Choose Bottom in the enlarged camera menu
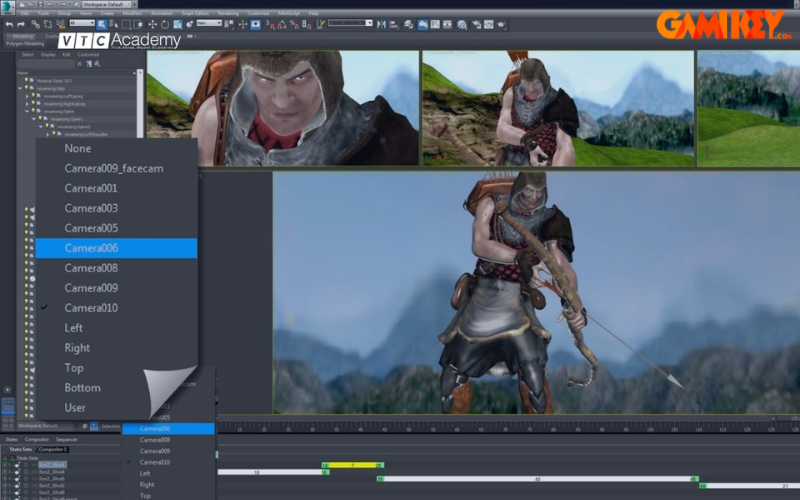 tap(82, 388)
